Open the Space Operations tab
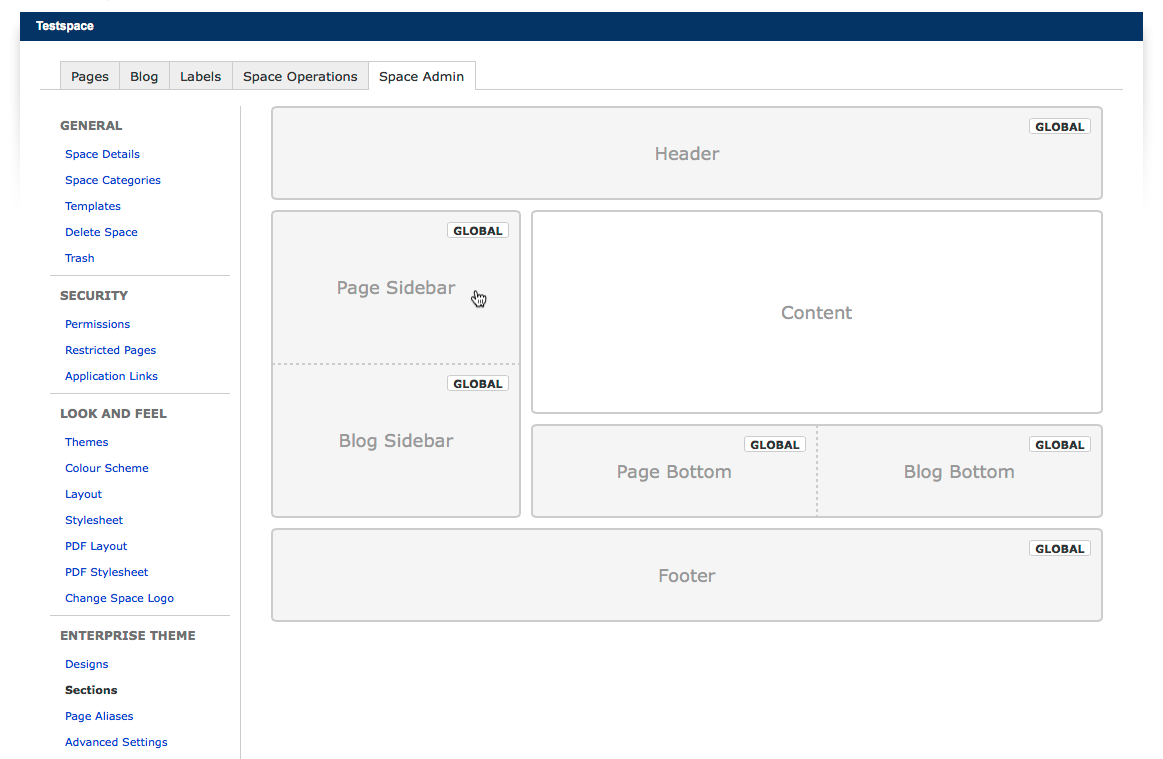The width and height of the screenshot is (1163, 759). 300,76
